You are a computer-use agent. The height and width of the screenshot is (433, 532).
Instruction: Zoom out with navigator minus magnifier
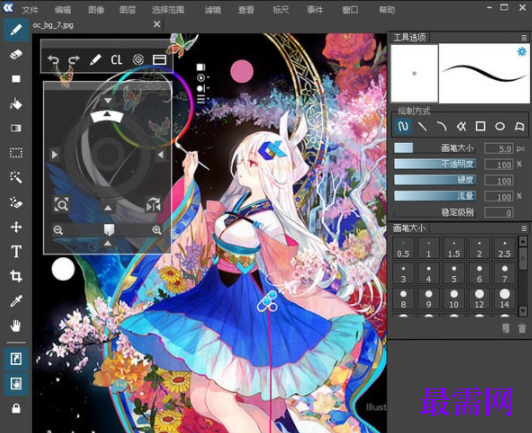[x=58, y=230]
